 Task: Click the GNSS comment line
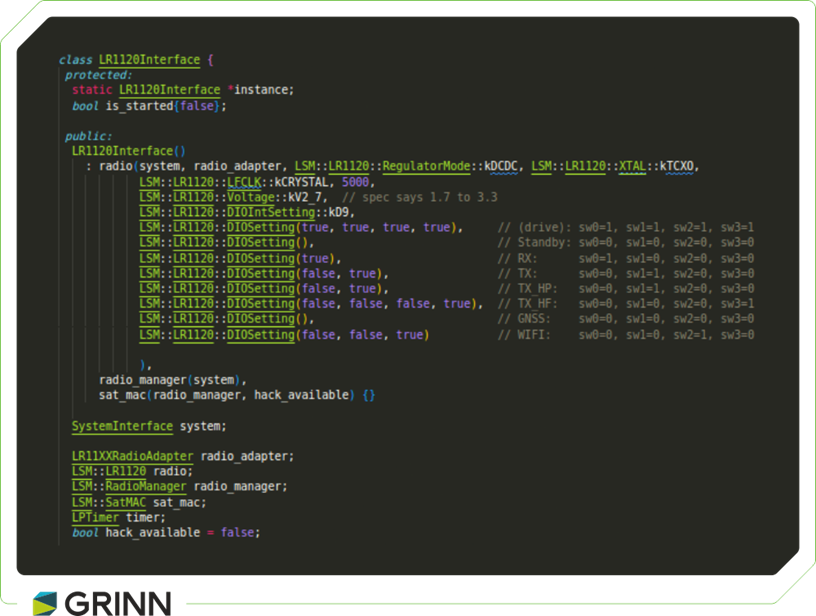tap(625, 319)
